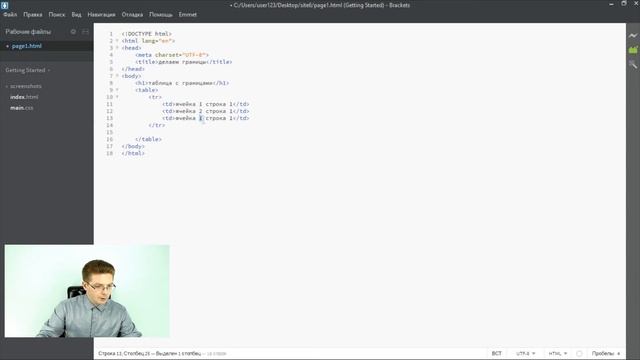Screen dimensions: 640x360
Task: Click the split-view icon in working files
Action: coord(85,31)
